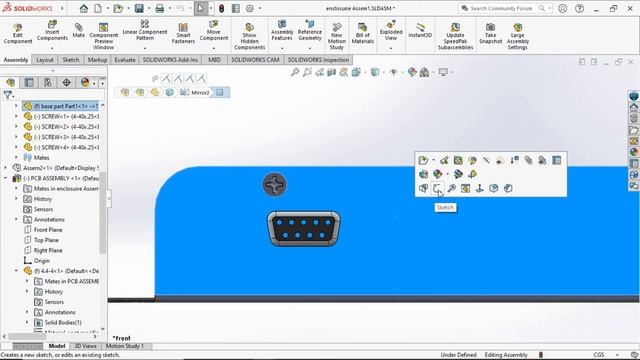This screenshot has width=640, height=360.
Task: Create an Exploded View
Action: 391,31
